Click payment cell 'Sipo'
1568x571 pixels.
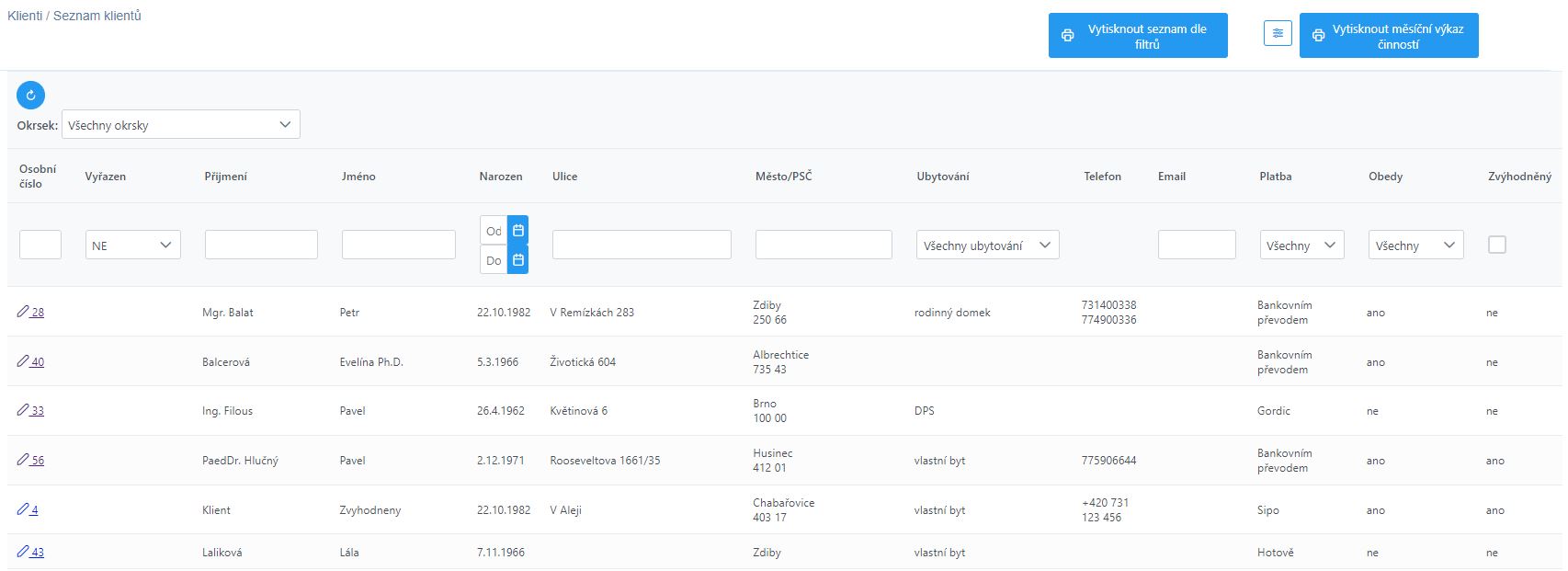tap(1268, 510)
